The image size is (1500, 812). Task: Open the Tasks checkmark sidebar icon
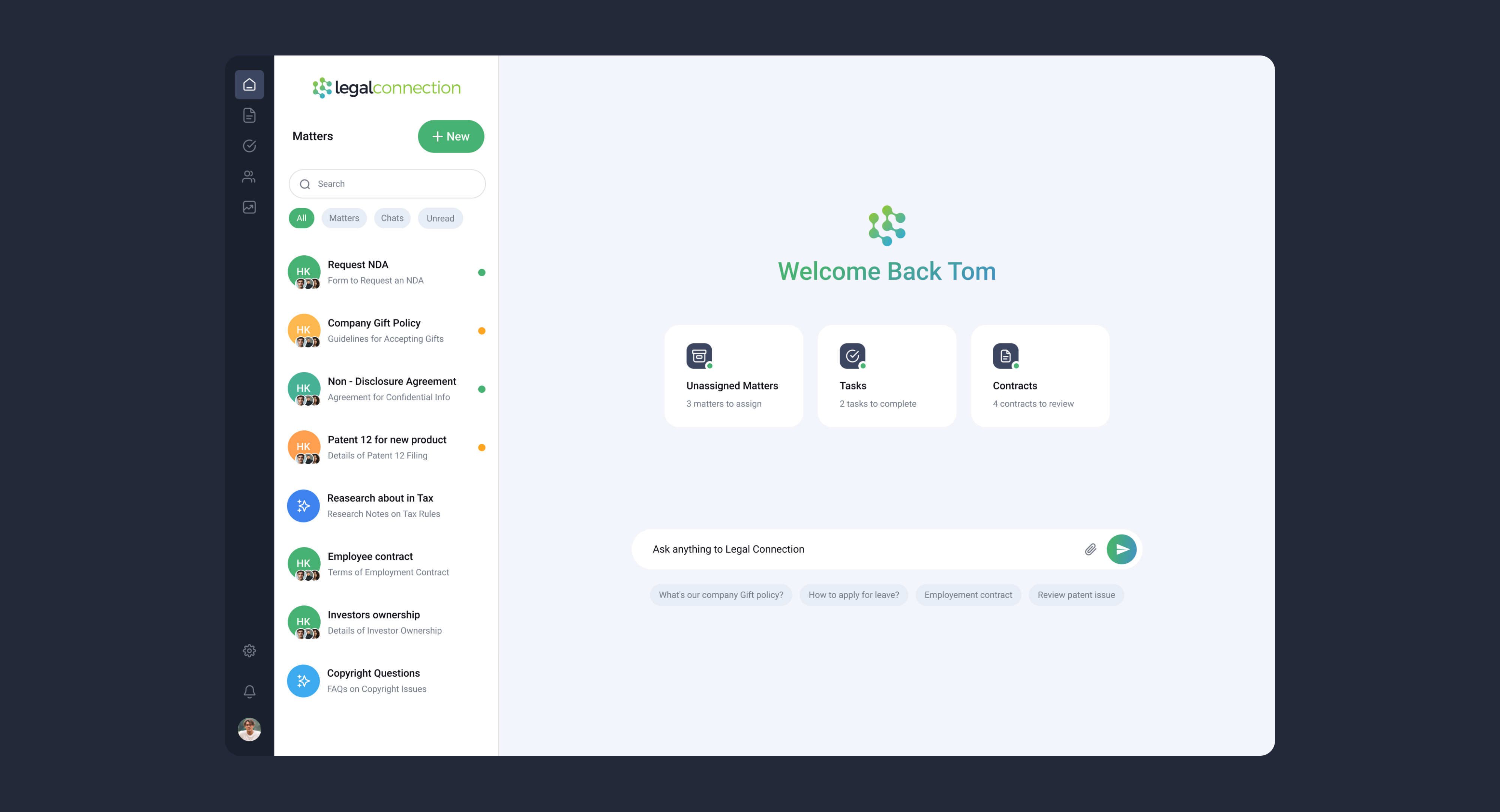[249, 146]
